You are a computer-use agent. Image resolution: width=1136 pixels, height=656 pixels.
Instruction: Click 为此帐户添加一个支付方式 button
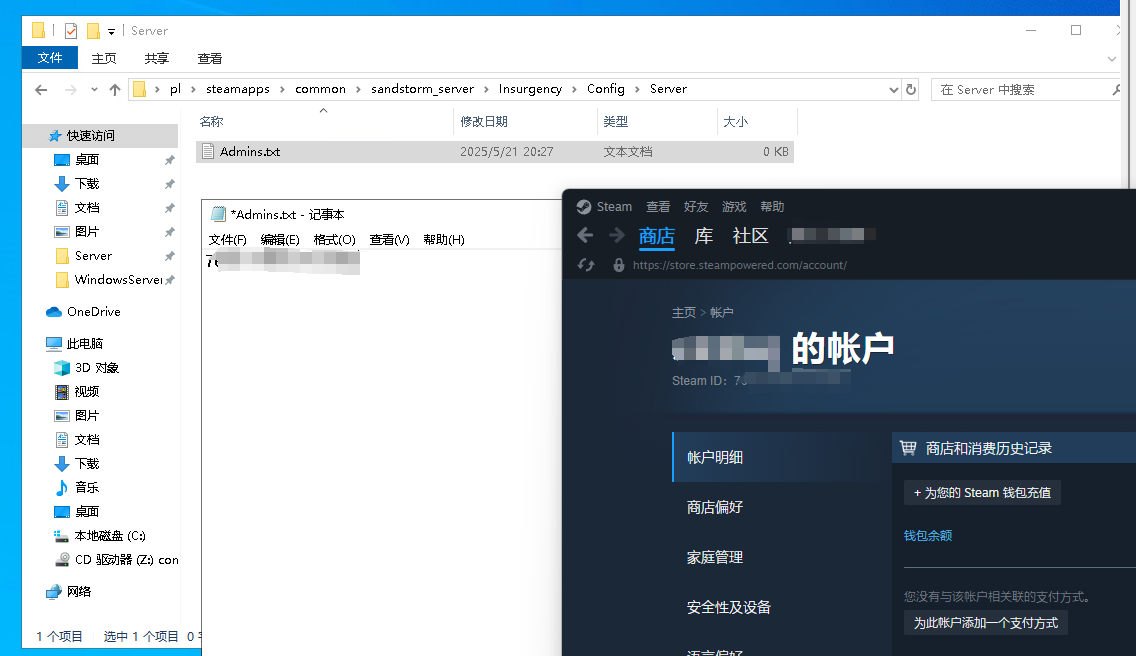tap(985, 623)
